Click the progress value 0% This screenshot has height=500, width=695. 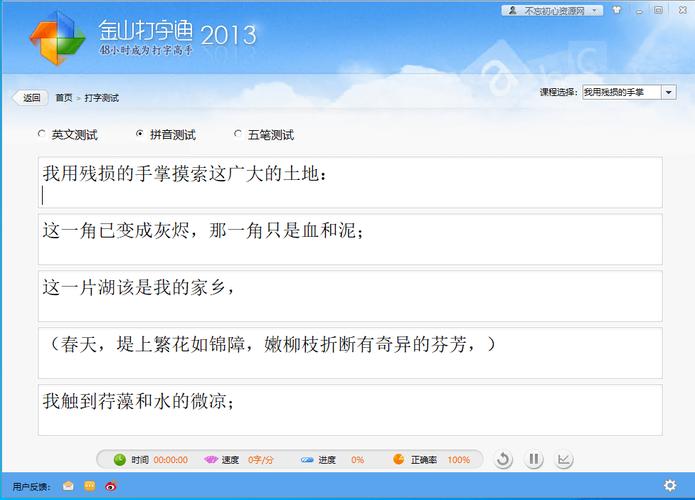358,460
